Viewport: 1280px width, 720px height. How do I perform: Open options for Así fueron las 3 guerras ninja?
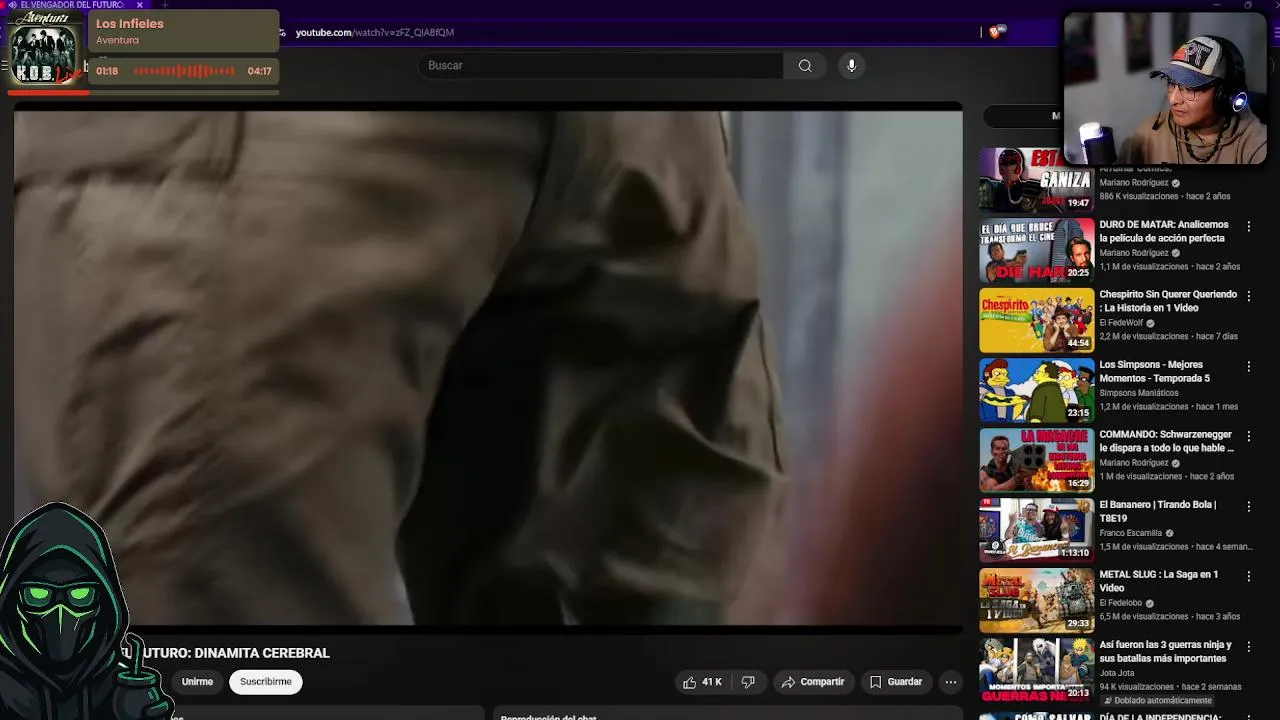point(1248,647)
